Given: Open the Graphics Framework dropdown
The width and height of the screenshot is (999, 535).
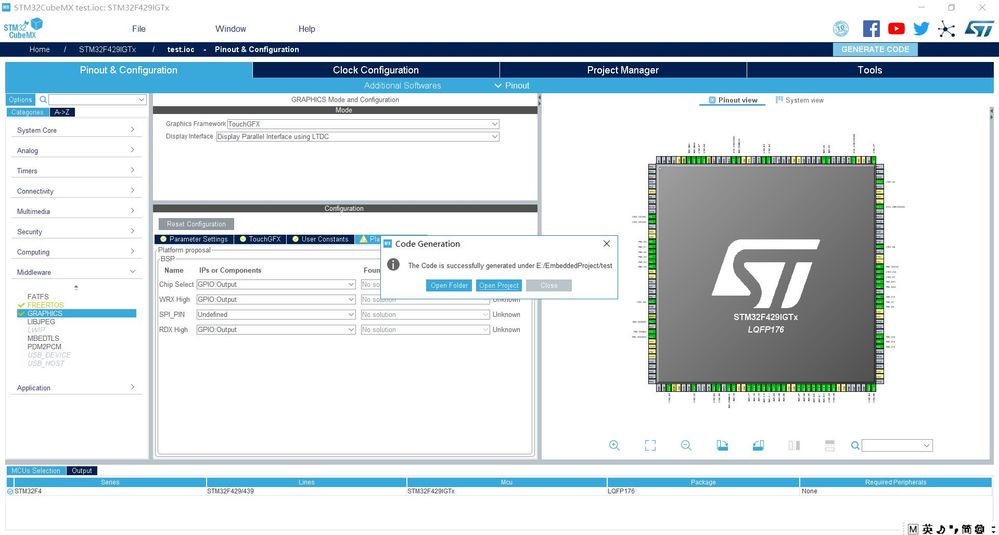Looking at the screenshot, I should (363, 124).
